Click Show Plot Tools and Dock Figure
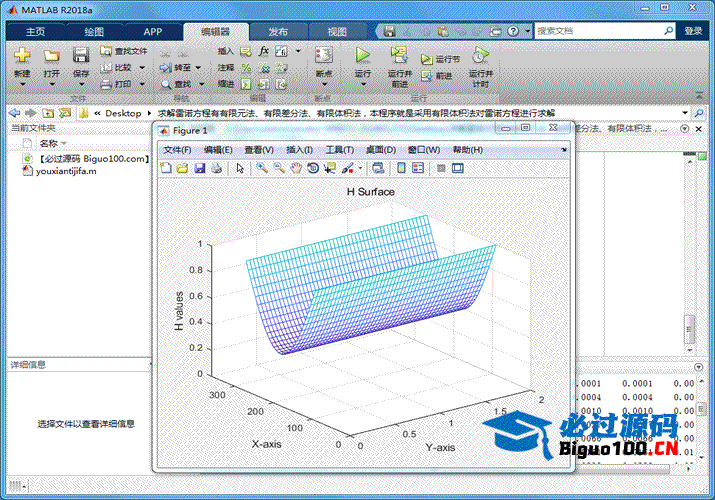Screen dimensions: 715x500 [x=458, y=168]
